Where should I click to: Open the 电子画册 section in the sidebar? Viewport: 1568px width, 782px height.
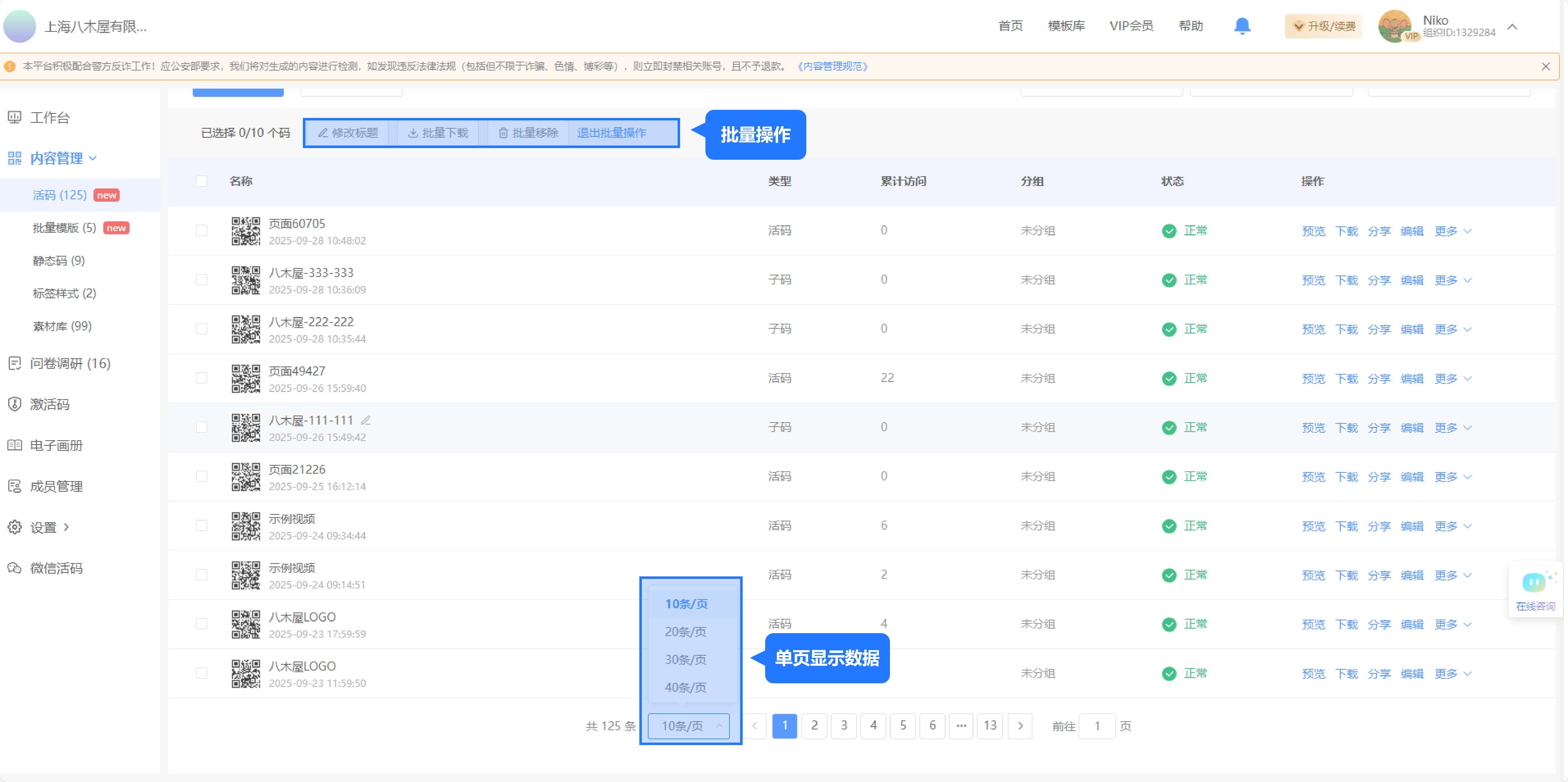click(x=55, y=445)
